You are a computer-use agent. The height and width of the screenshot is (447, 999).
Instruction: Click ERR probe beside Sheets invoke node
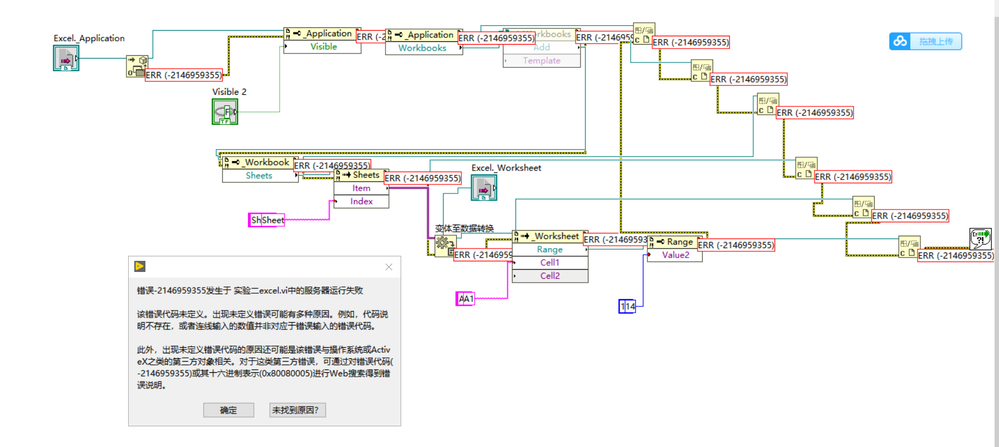pyautogui.click(x=422, y=178)
